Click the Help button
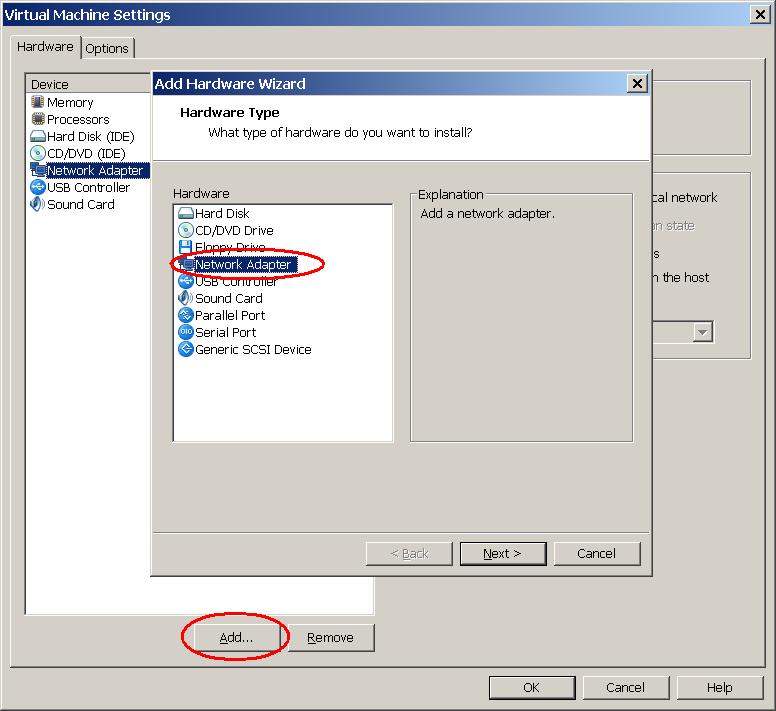 [719, 688]
